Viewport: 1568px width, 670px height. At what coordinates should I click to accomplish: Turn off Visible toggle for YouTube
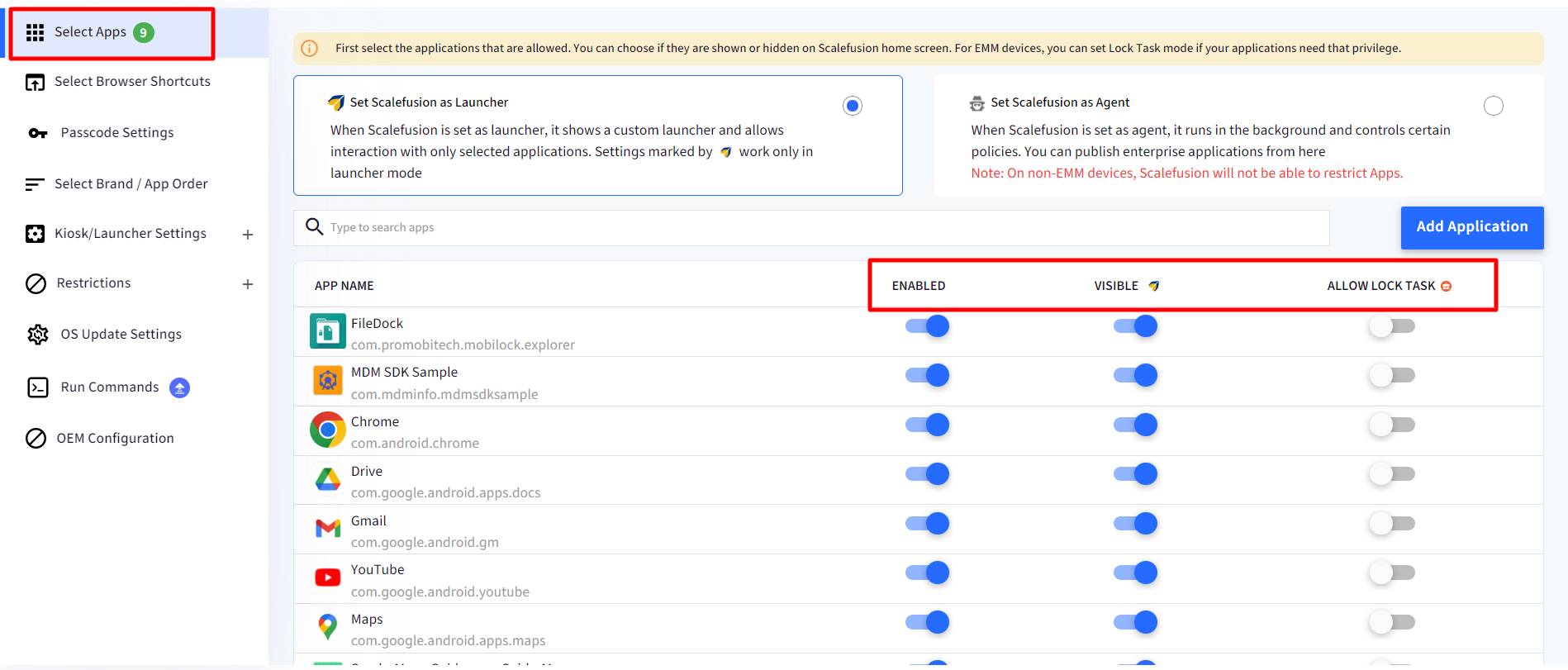(x=1135, y=573)
